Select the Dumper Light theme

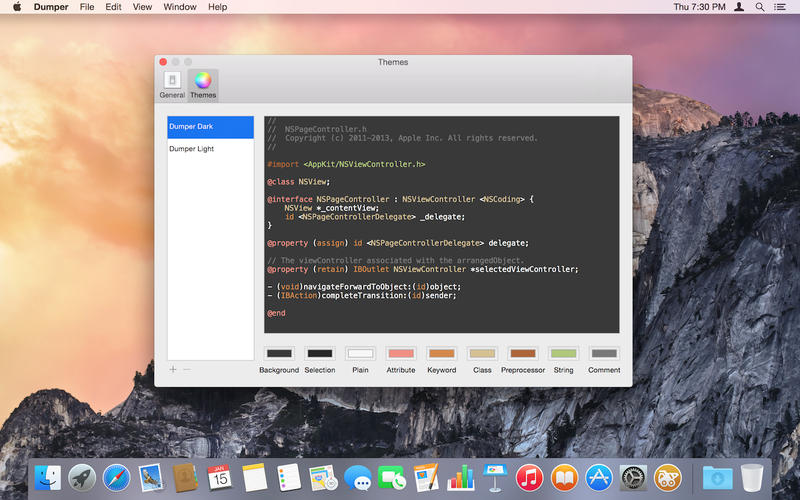[x=210, y=149]
